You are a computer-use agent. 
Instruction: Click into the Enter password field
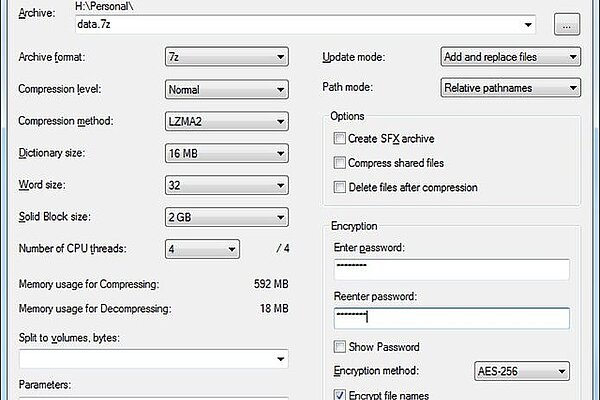[452, 269]
